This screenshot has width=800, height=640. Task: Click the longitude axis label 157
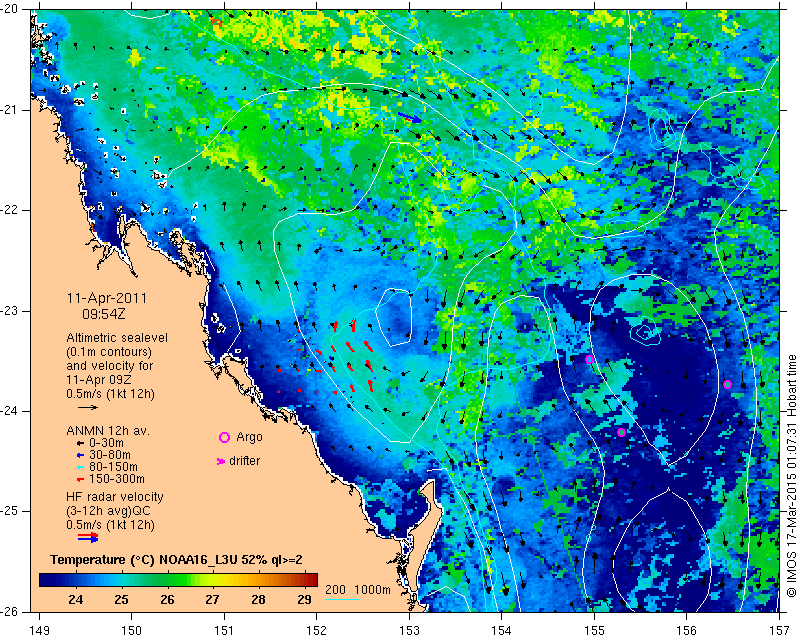click(x=780, y=630)
